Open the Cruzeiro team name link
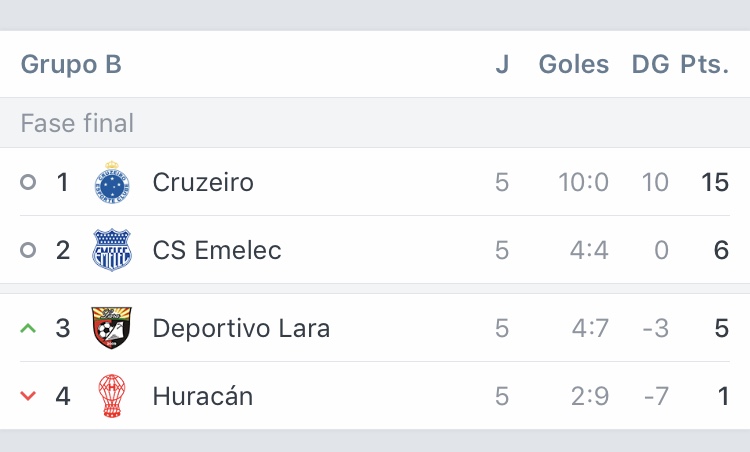Screen dimensions: 750x452 (203, 182)
